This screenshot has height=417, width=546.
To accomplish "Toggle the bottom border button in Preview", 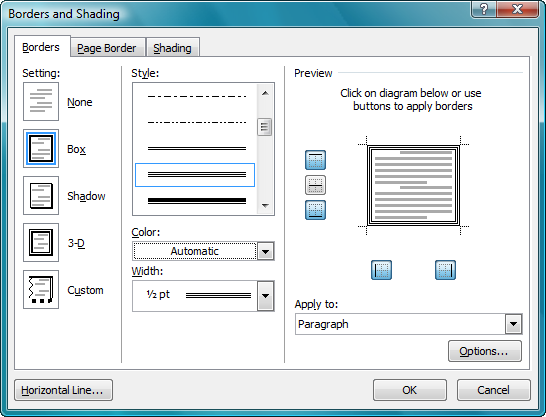I will (x=315, y=210).
